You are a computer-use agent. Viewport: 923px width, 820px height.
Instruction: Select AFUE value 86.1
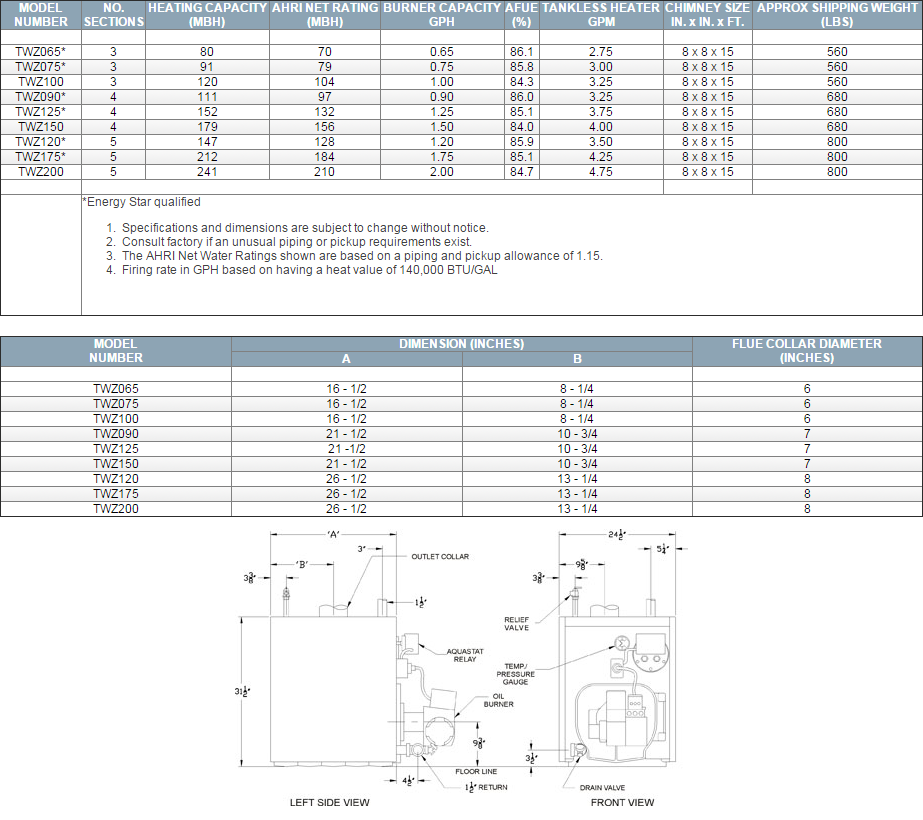(x=522, y=52)
